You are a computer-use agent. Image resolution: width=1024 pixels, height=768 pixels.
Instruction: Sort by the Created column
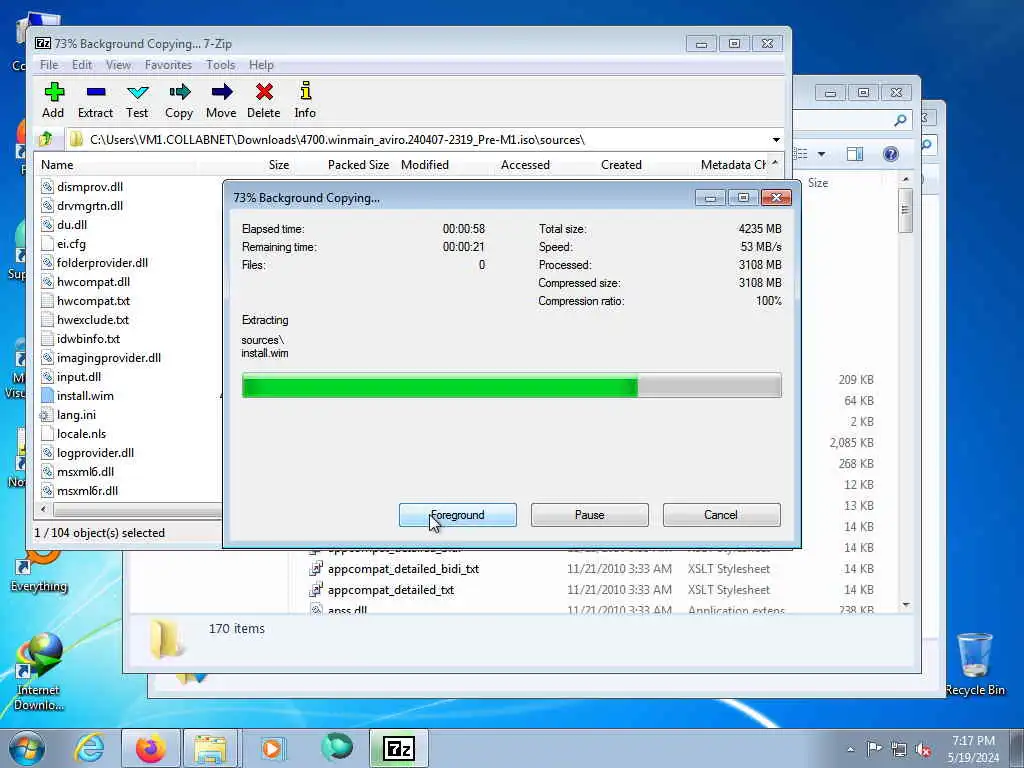pyautogui.click(x=621, y=165)
